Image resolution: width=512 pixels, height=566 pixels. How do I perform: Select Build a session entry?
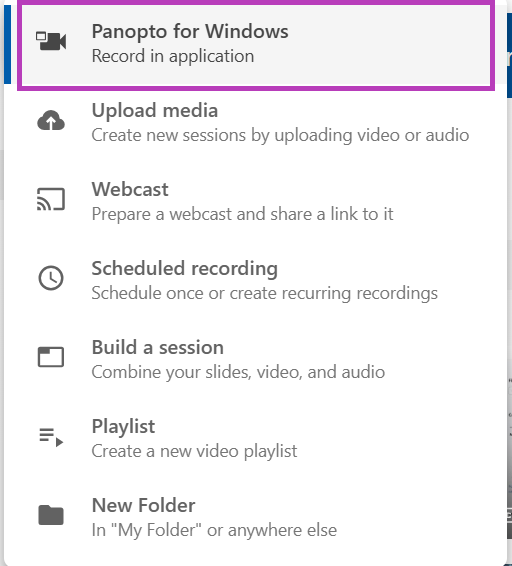[255, 360]
